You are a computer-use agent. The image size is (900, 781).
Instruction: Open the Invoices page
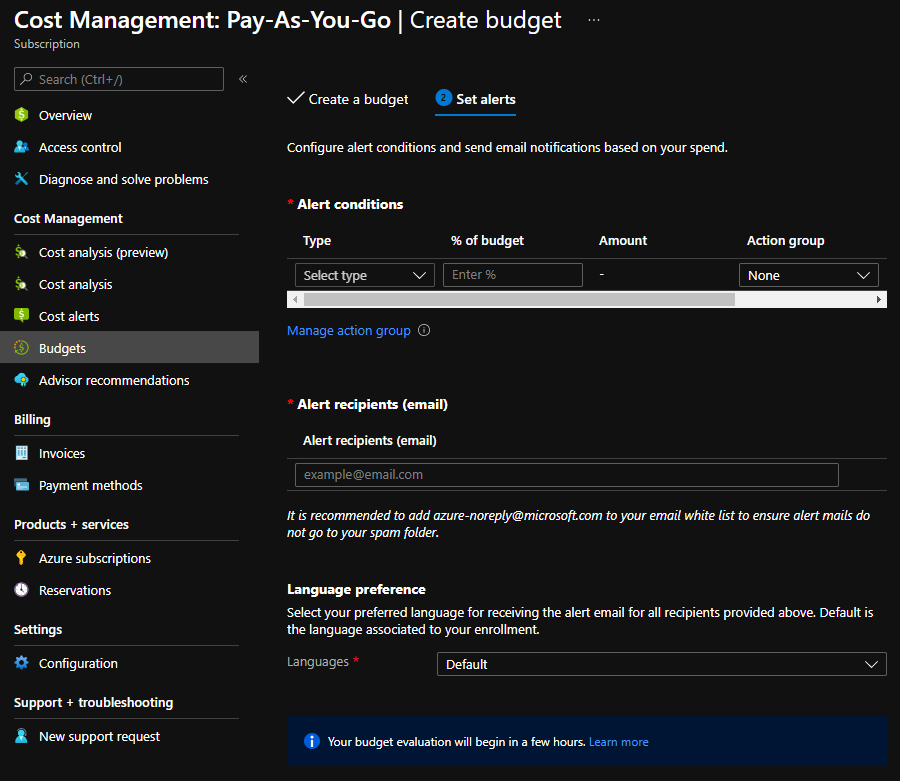[x=63, y=453]
